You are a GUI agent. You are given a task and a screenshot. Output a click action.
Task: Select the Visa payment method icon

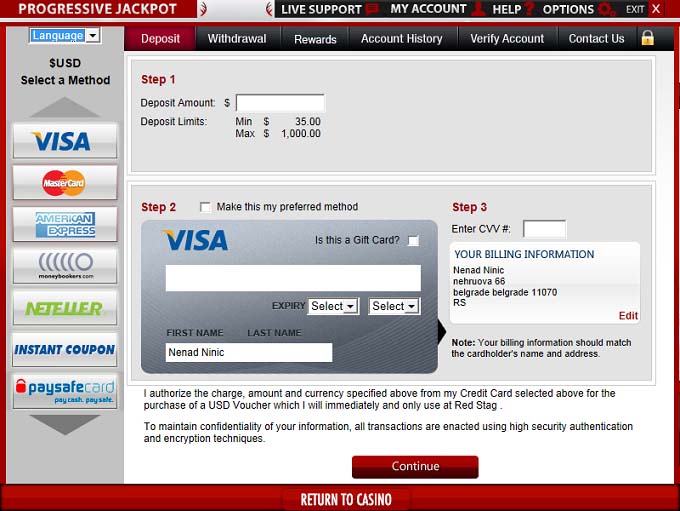64,141
